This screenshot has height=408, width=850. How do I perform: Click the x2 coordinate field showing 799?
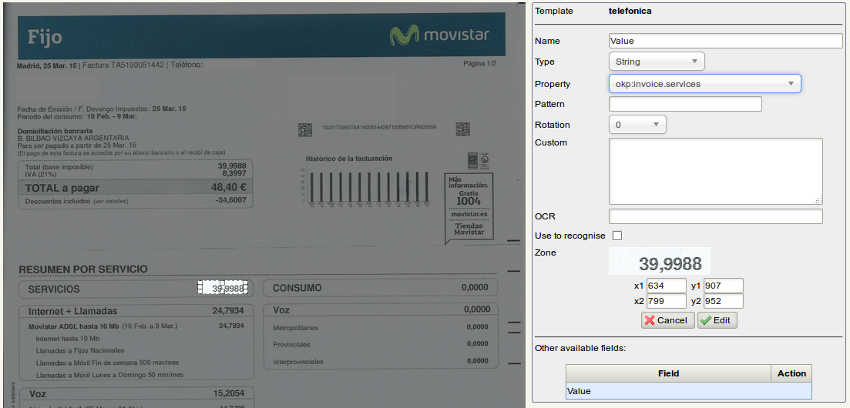tap(666, 301)
